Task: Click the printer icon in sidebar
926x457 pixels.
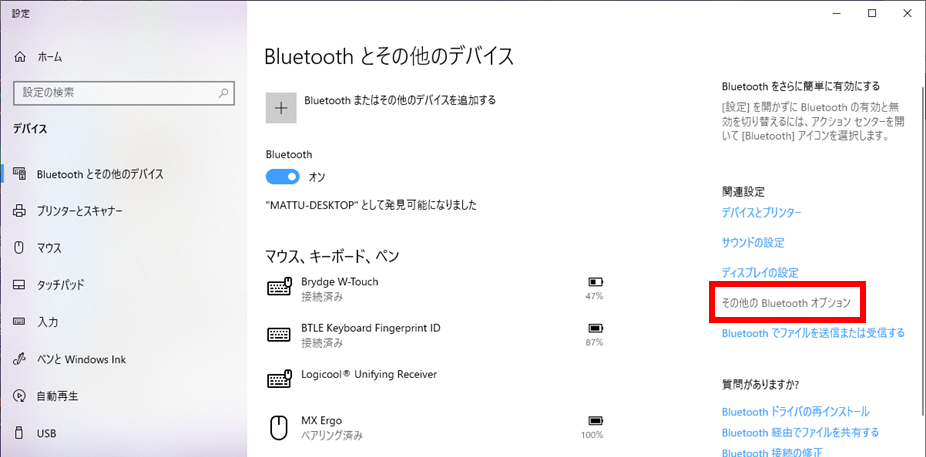Action: tap(19, 211)
